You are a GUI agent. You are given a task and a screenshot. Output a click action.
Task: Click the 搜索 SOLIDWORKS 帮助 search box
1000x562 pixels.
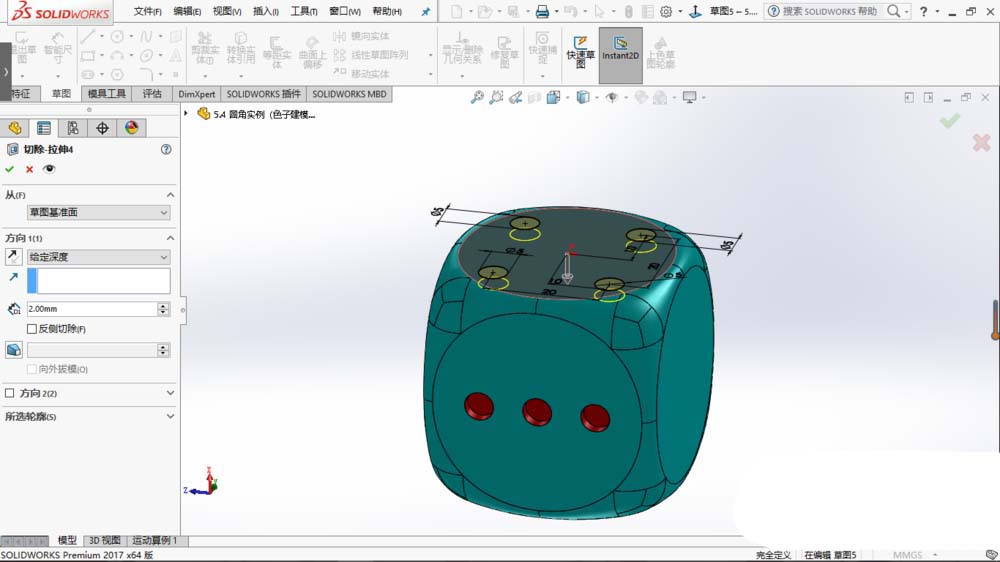830,11
